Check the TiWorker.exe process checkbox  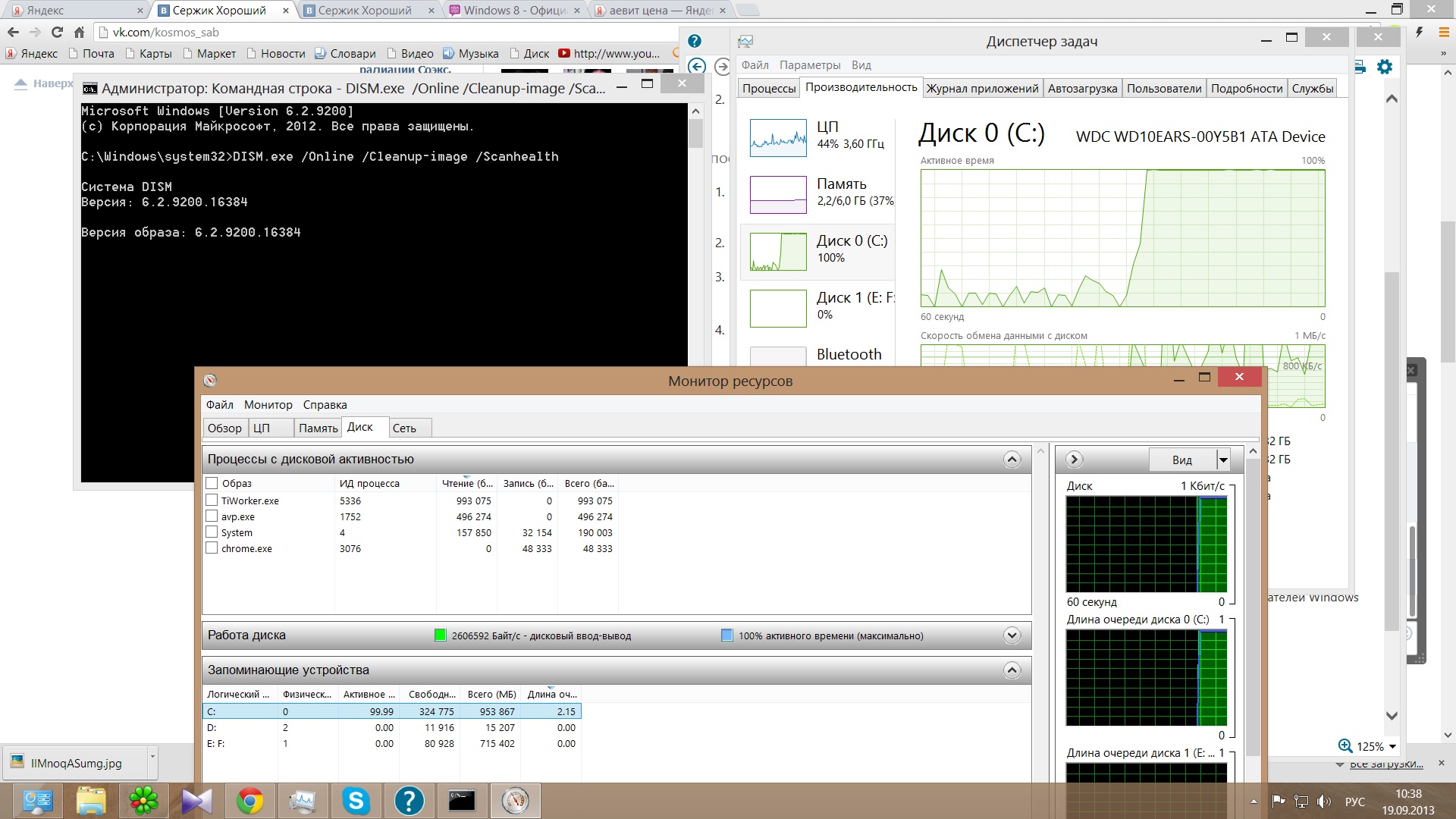212,500
